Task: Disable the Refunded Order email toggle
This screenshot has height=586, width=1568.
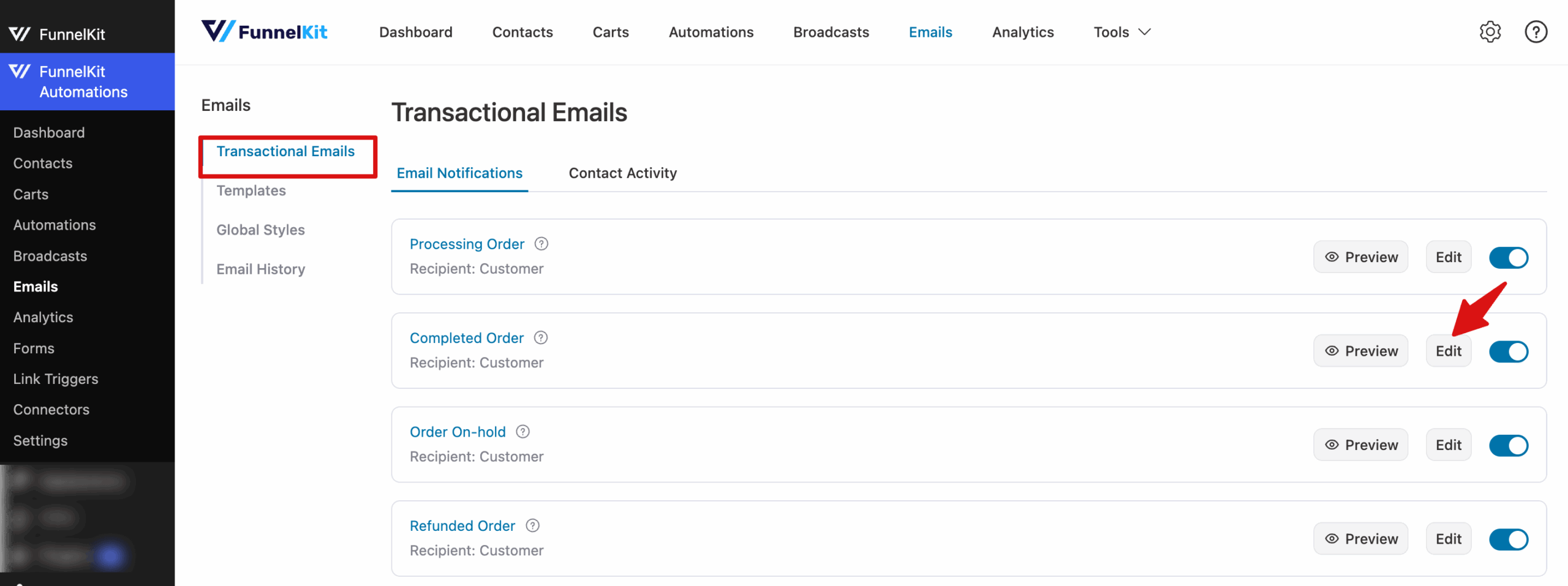Action: tap(1508, 539)
